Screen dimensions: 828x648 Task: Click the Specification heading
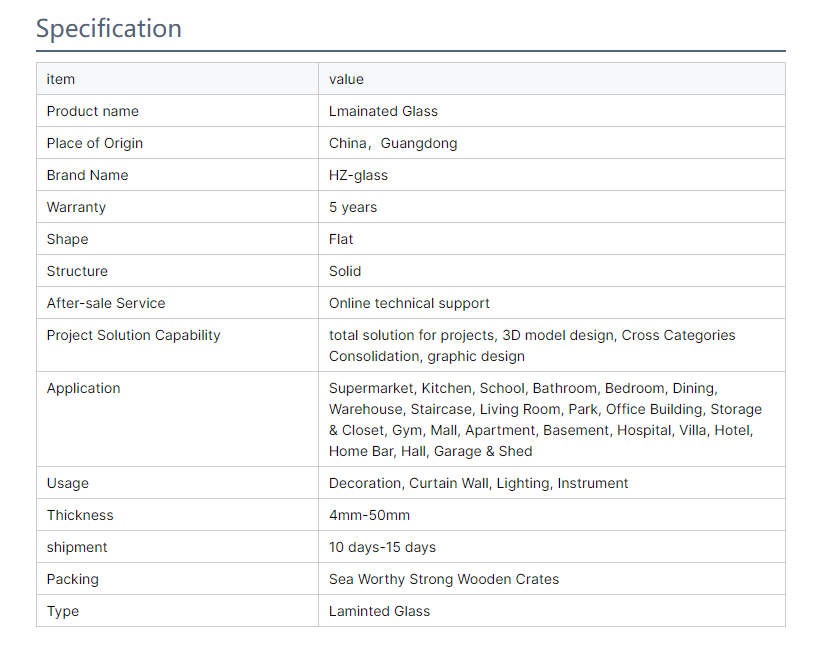coord(109,29)
